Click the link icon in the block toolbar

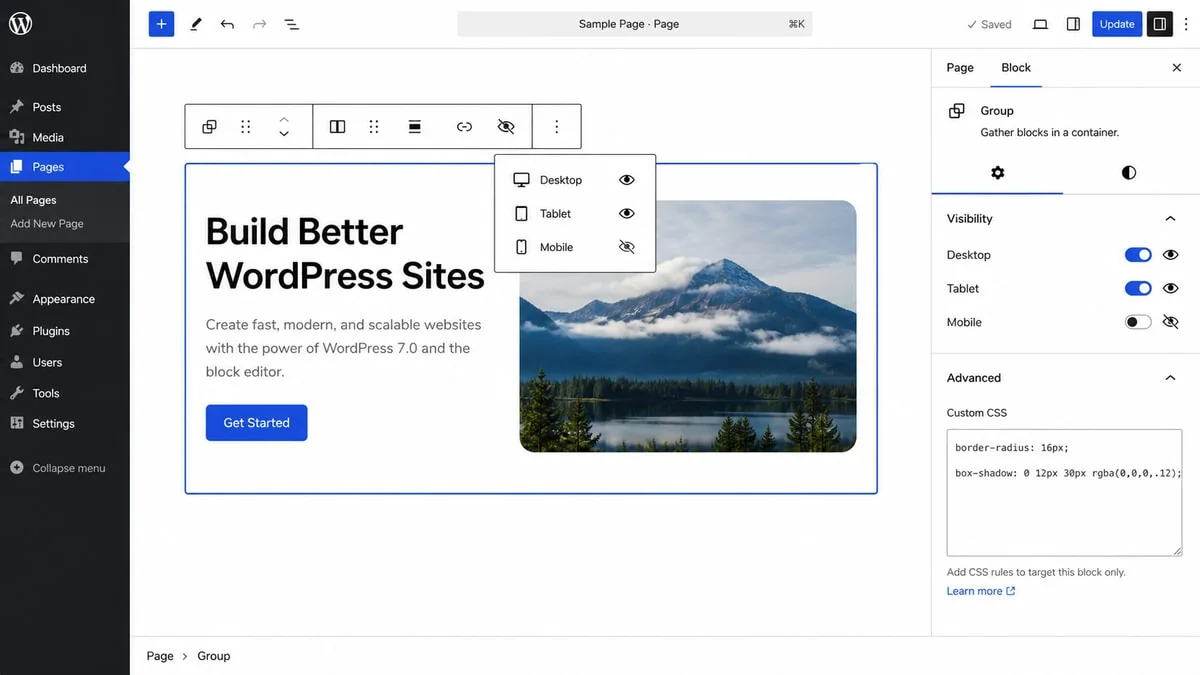(464, 127)
